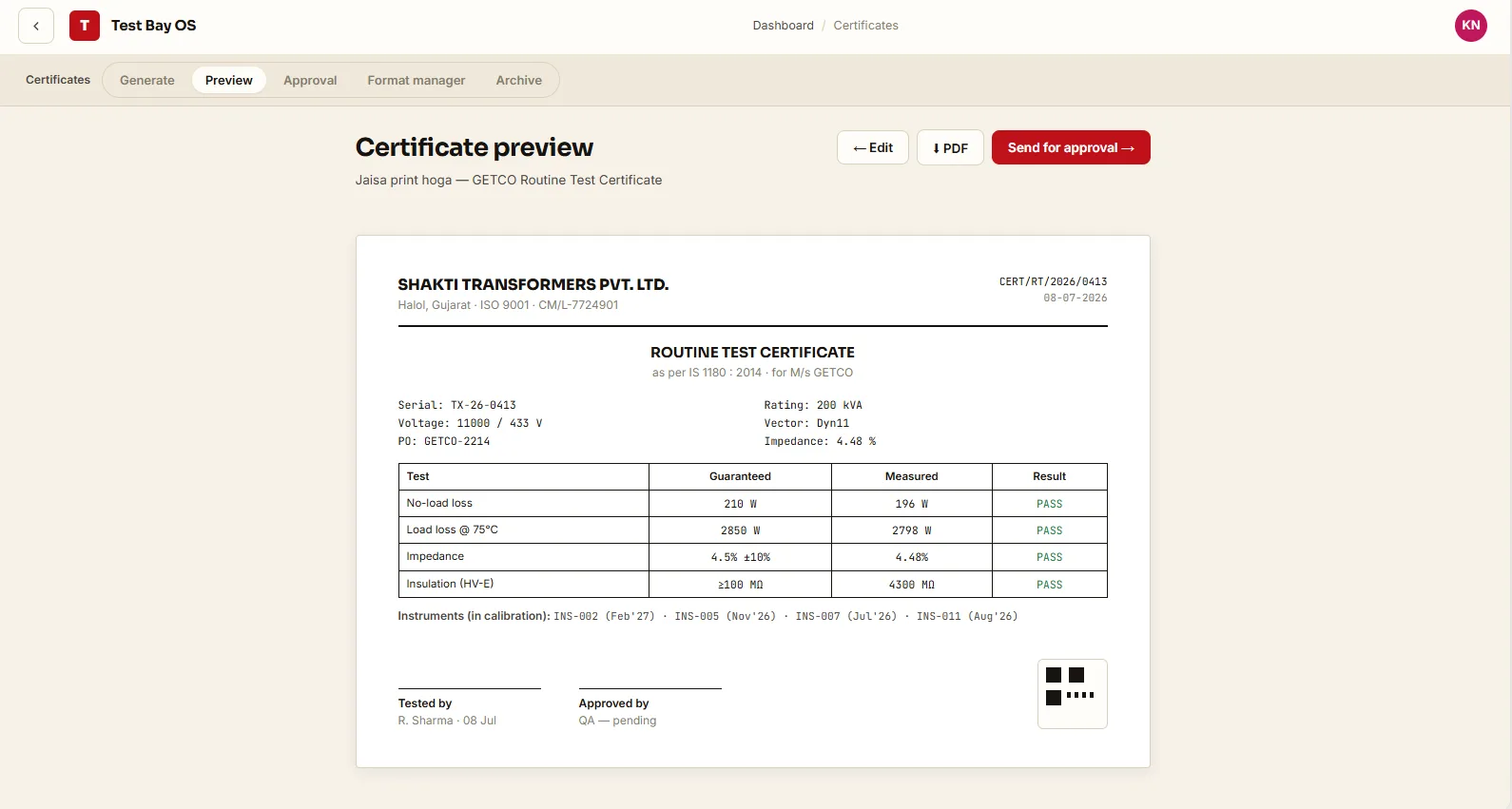Click the QA — pending approval text

point(617,721)
